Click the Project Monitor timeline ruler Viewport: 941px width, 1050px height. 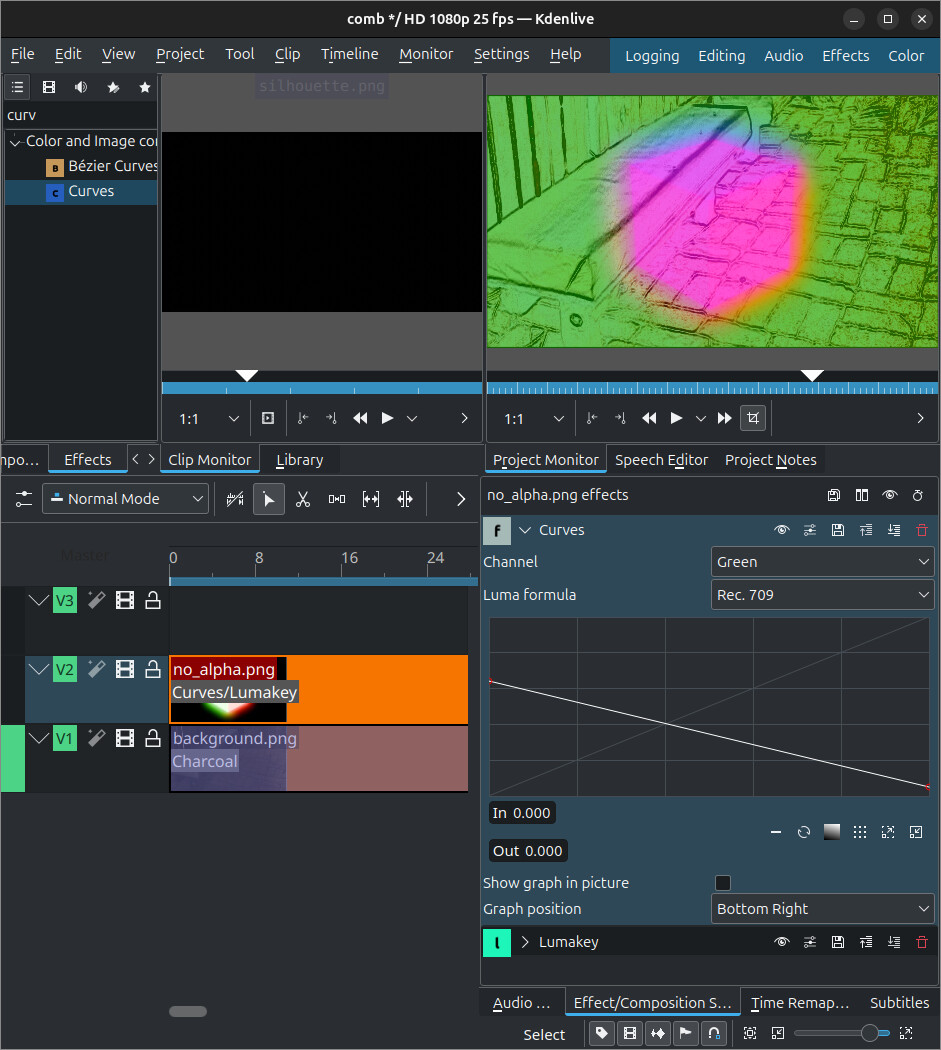712,388
